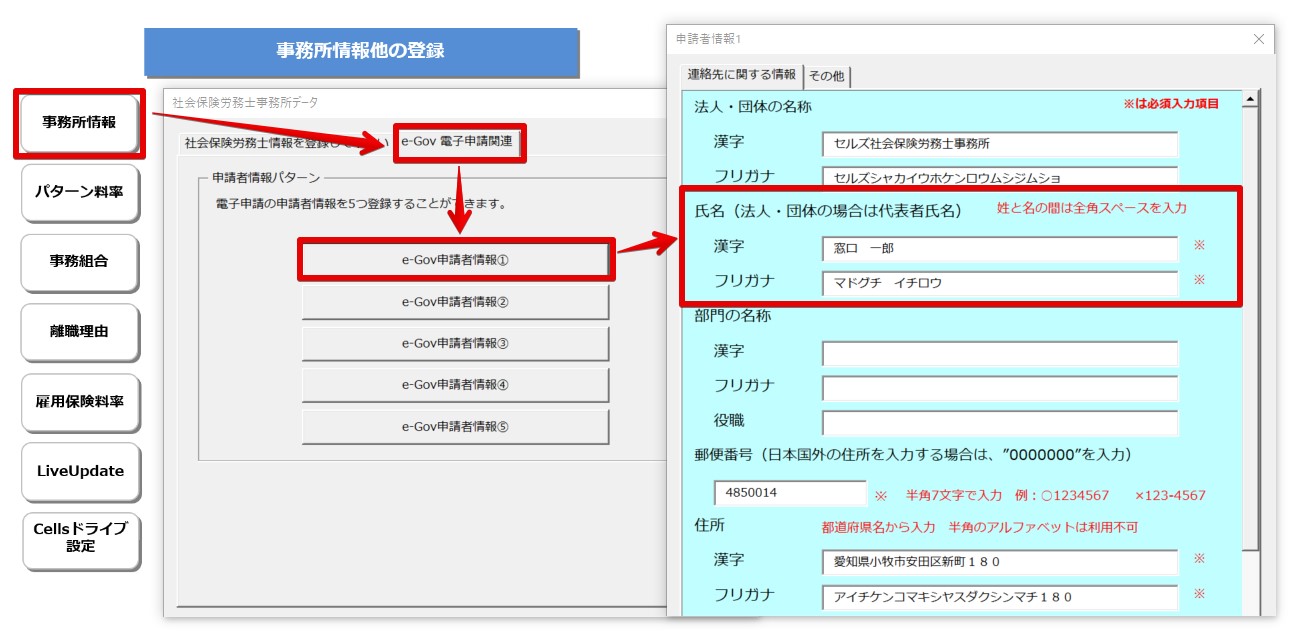Open the fifth e-Gov申請者情報⑤ entry
The width and height of the screenshot is (1290, 635).
tap(458, 425)
